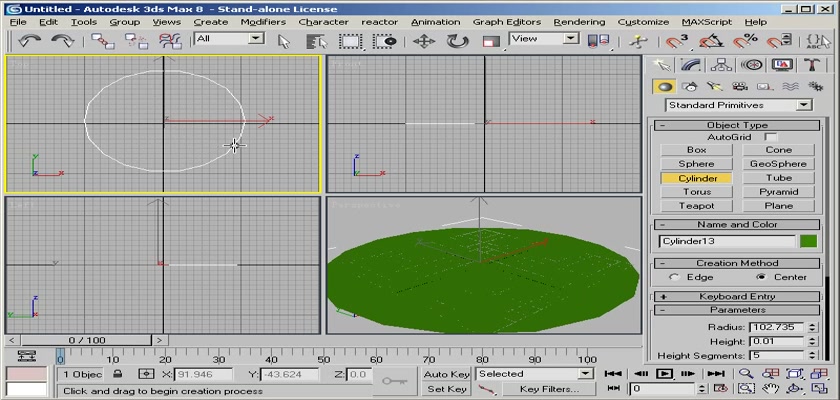The width and height of the screenshot is (840, 400).
Task: Click the time slider showing 0 / 100
Action: click(x=87, y=340)
